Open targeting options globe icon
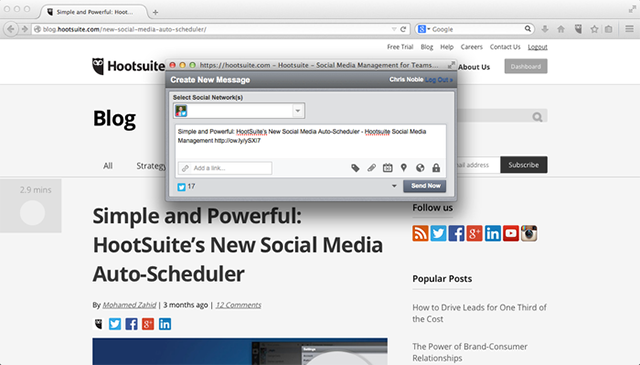 pos(420,168)
